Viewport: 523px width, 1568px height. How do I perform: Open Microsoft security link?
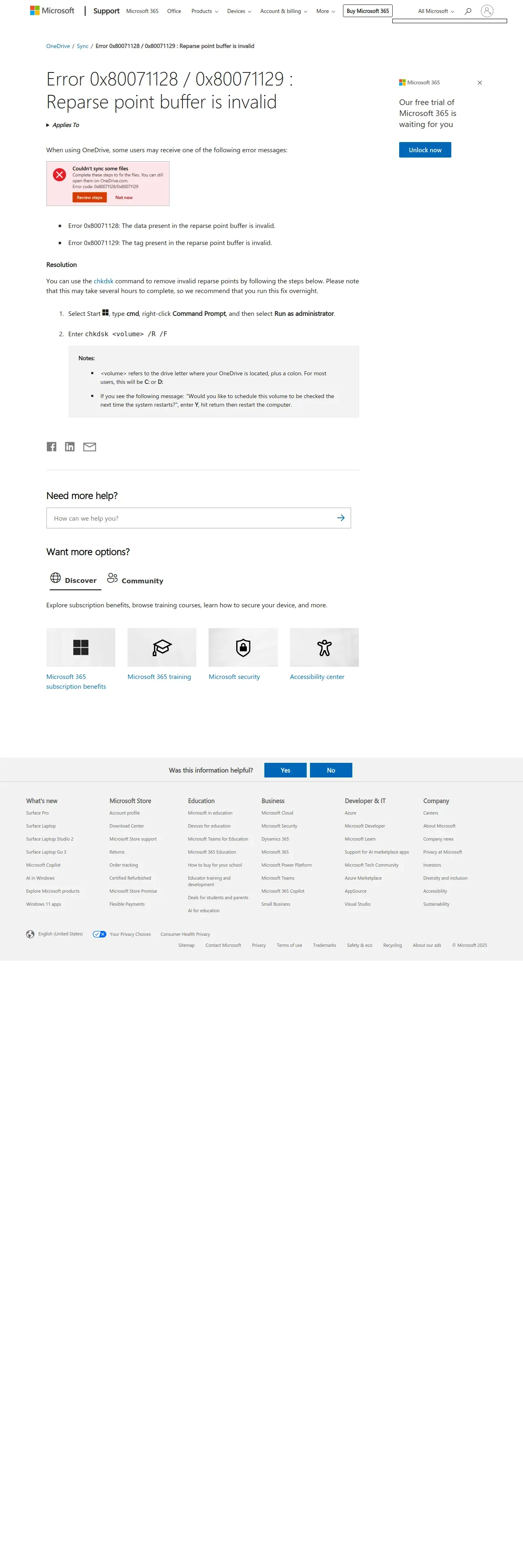[234, 677]
